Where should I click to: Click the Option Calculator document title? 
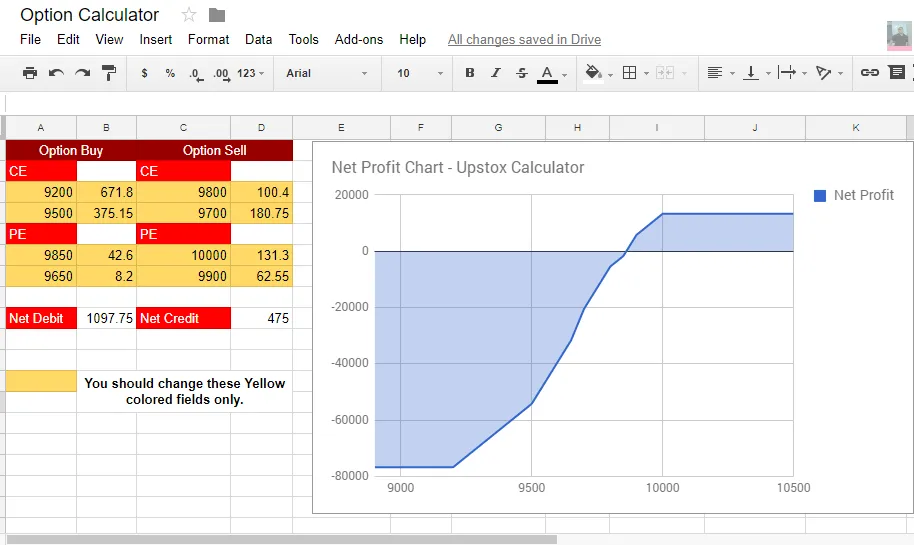[90, 15]
